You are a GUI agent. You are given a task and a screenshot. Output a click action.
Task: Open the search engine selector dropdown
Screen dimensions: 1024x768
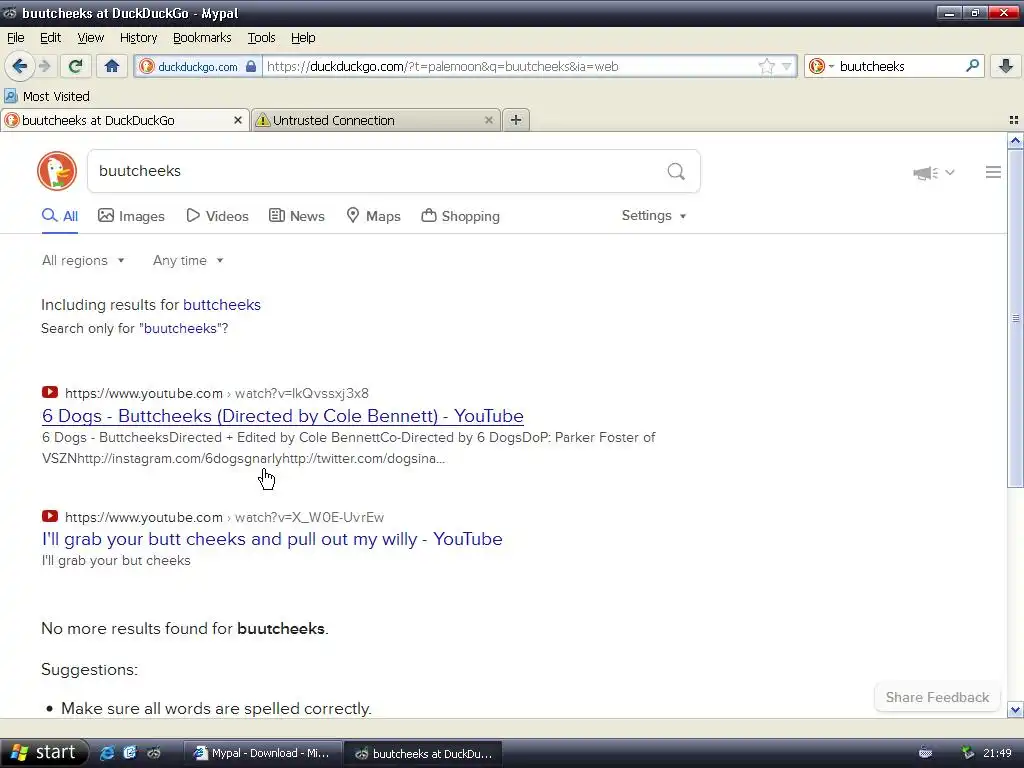821,66
